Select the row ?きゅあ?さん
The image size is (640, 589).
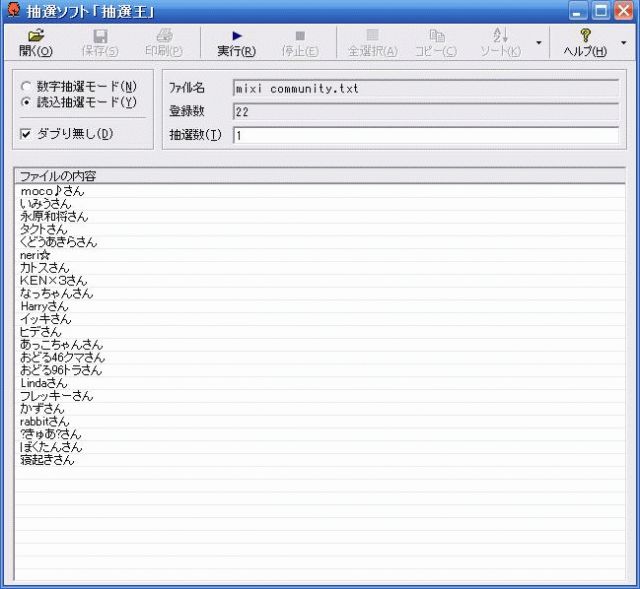(x=320, y=434)
